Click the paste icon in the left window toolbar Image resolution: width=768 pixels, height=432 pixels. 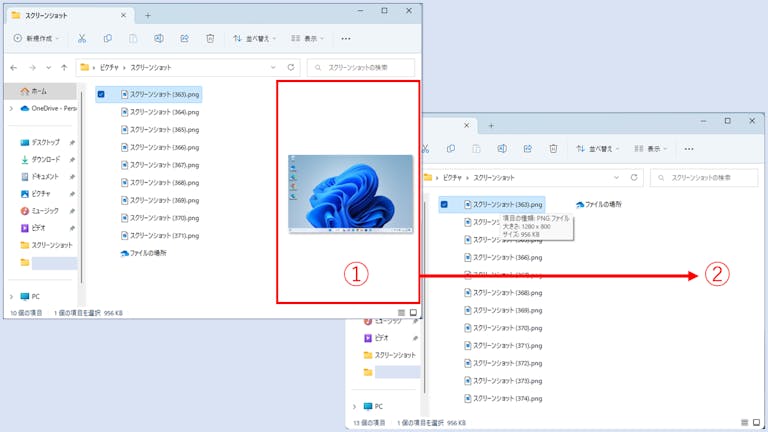pyautogui.click(x=133, y=38)
